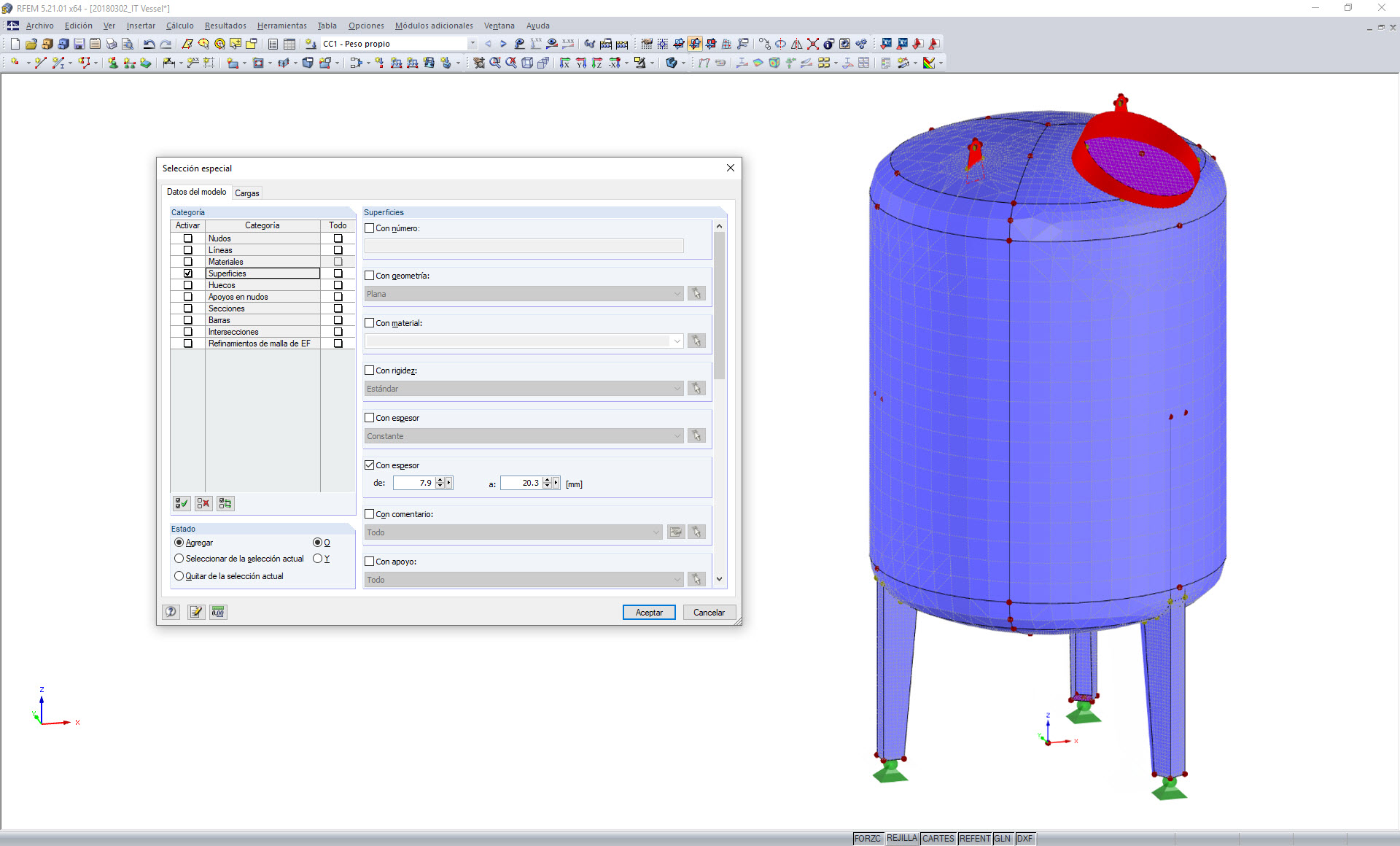Image resolution: width=1400 pixels, height=846 pixels.
Task: Enable the Con número checkbox
Action: click(x=370, y=228)
